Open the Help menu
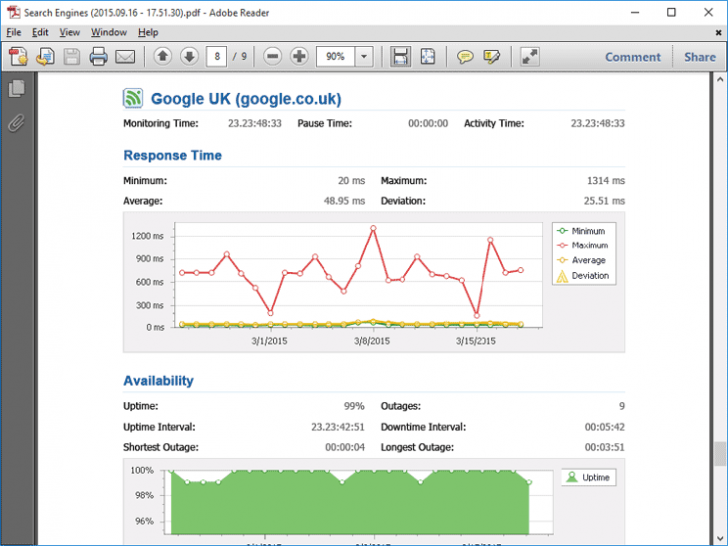This screenshot has height=546, width=728. (x=148, y=32)
